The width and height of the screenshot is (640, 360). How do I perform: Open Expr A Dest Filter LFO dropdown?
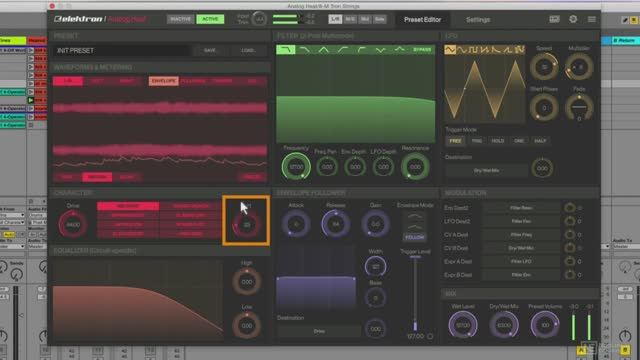click(x=521, y=261)
